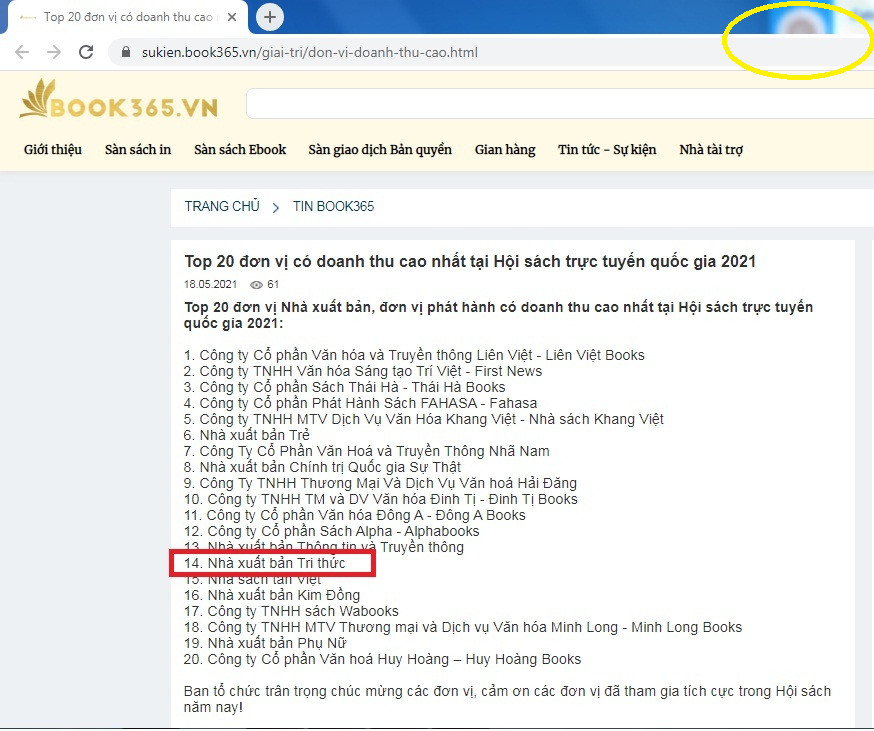This screenshot has height=731, width=874.
Task: Click the closing line 'Ban tổ chức trân trọng chúc mừng'
Action: pos(507,699)
